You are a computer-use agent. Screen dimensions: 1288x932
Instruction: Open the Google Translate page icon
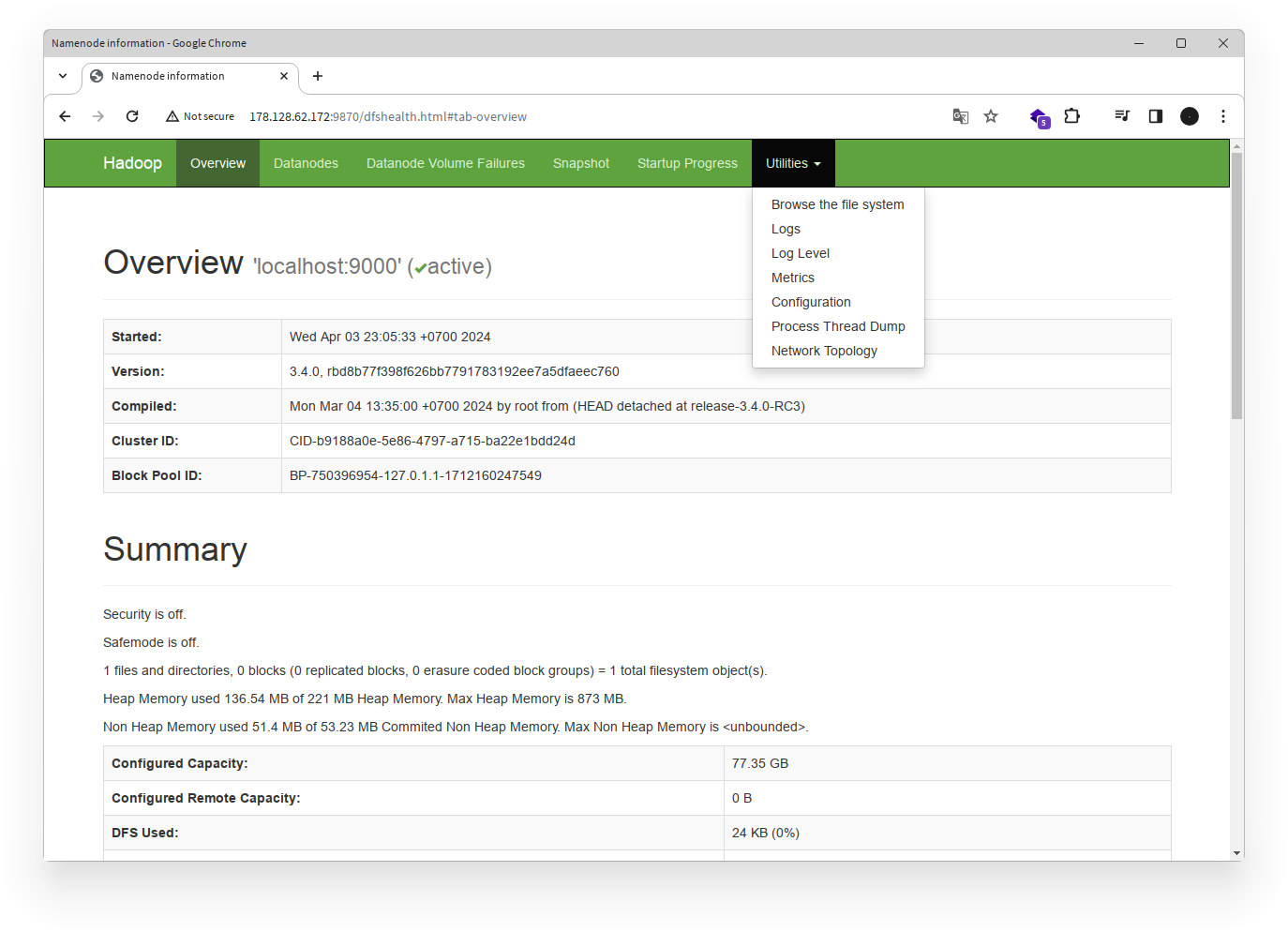point(960,115)
